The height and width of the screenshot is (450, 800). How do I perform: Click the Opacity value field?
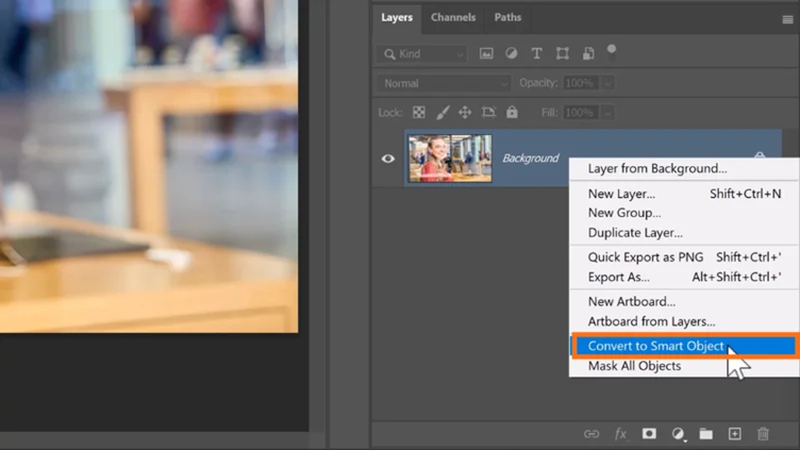tap(582, 83)
